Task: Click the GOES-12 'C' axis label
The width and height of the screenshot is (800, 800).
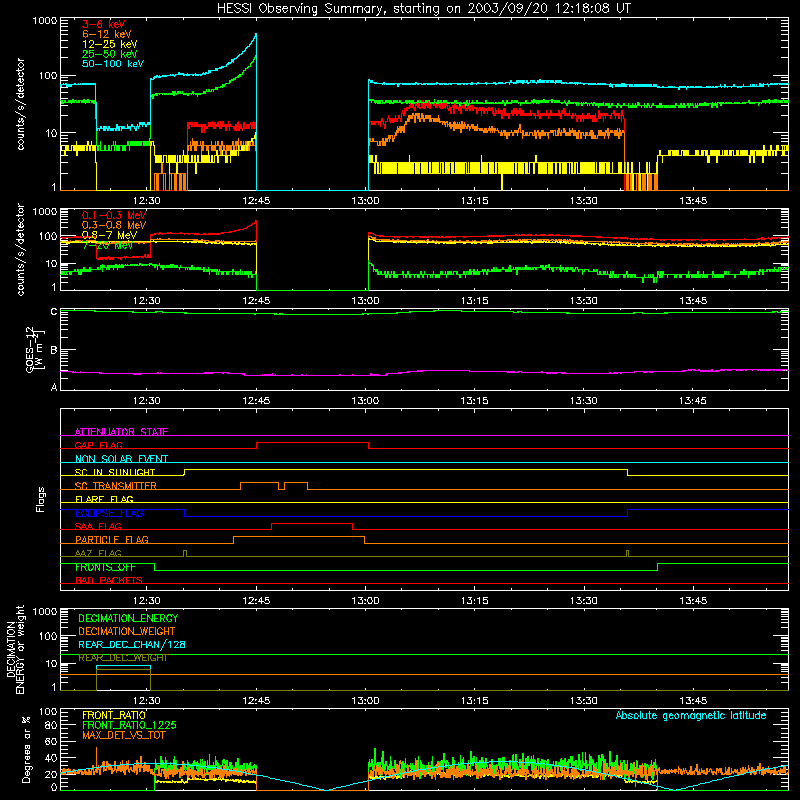Action: coord(54,311)
